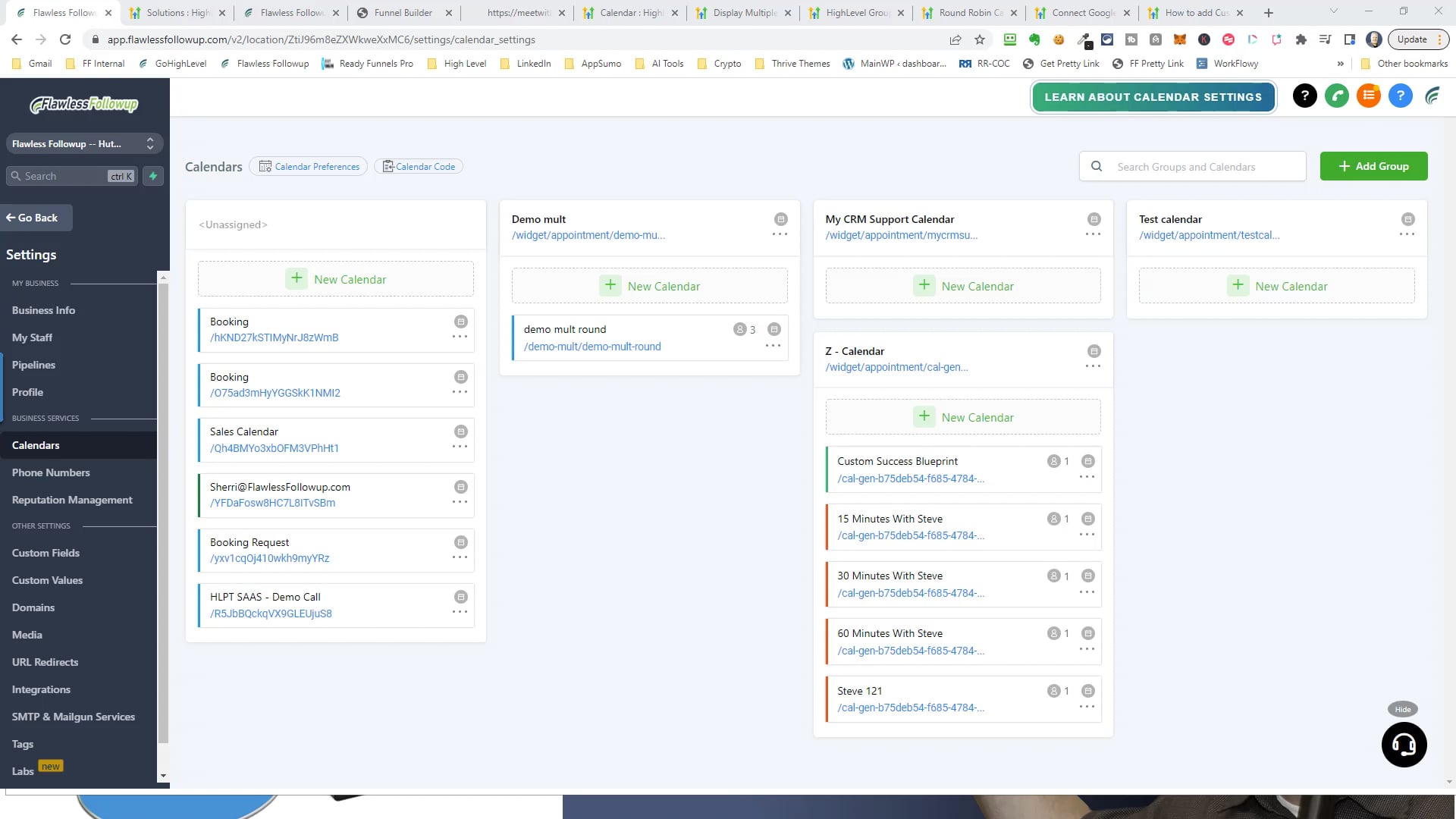Click the Search Groups and Calendars field
Screen dimensions: 1456x819
tap(1192, 166)
